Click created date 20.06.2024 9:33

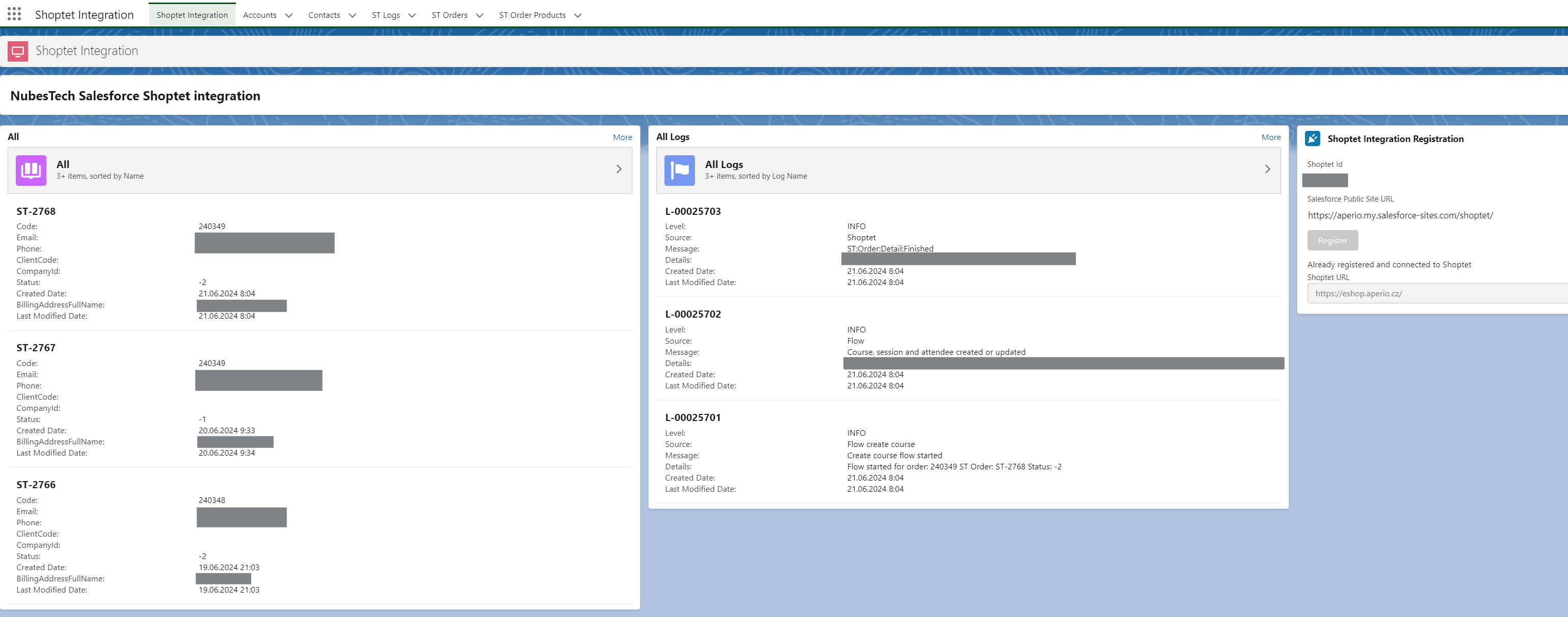pyautogui.click(x=226, y=431)
